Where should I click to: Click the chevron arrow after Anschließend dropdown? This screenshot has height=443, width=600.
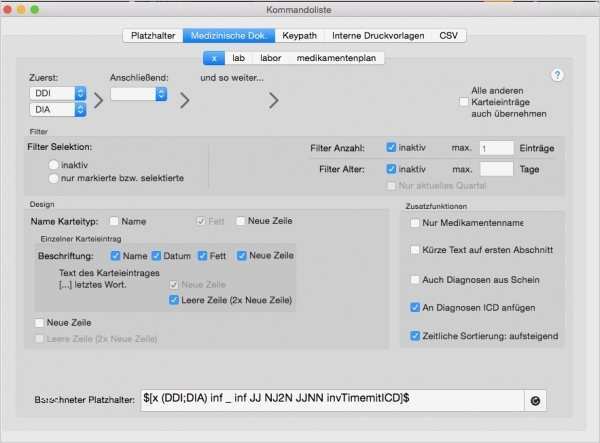click(x=185, y=101)
